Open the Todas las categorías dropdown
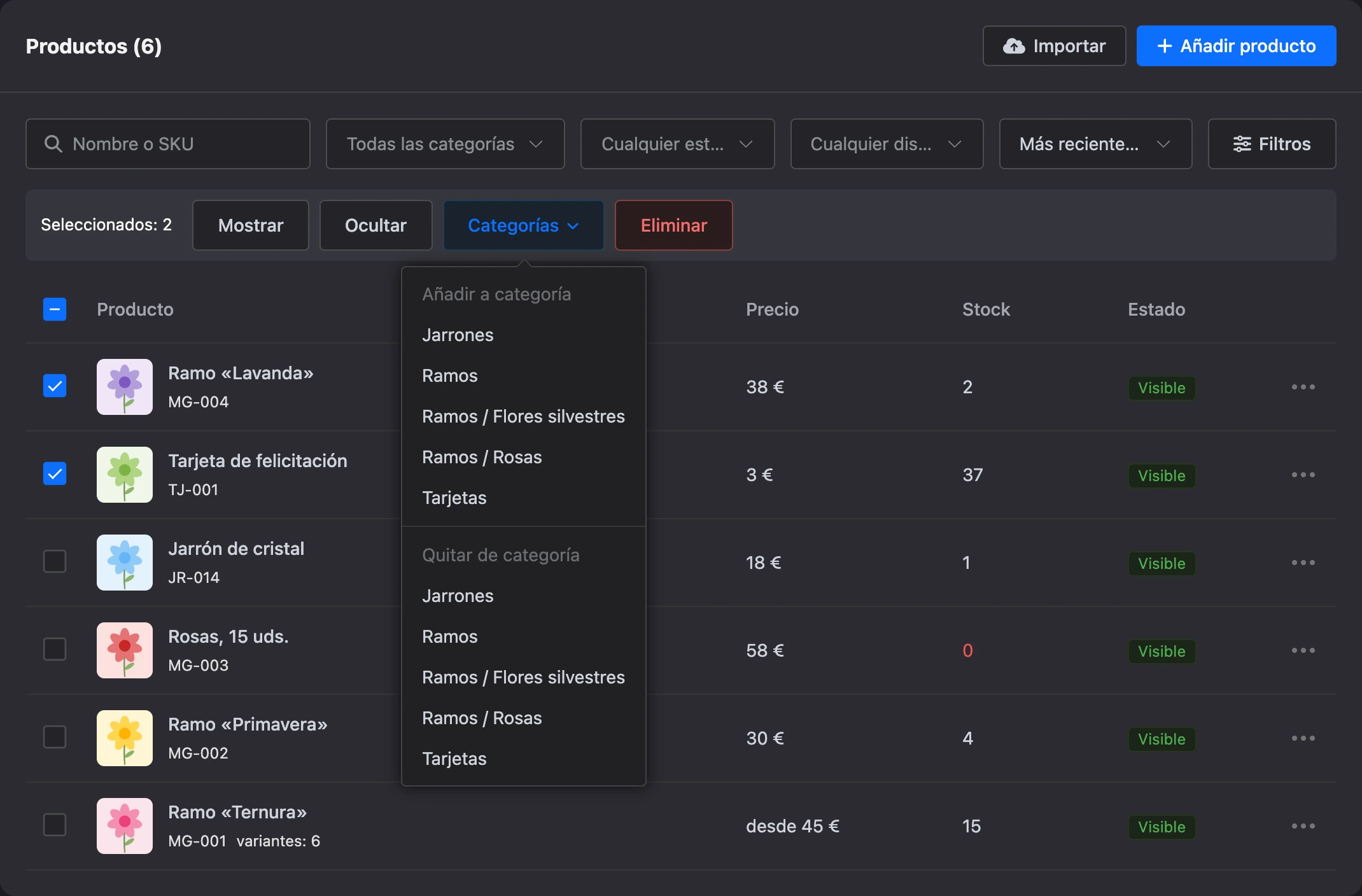The height and width of the screenshot is (896, 1362). (x=445, y=144)
